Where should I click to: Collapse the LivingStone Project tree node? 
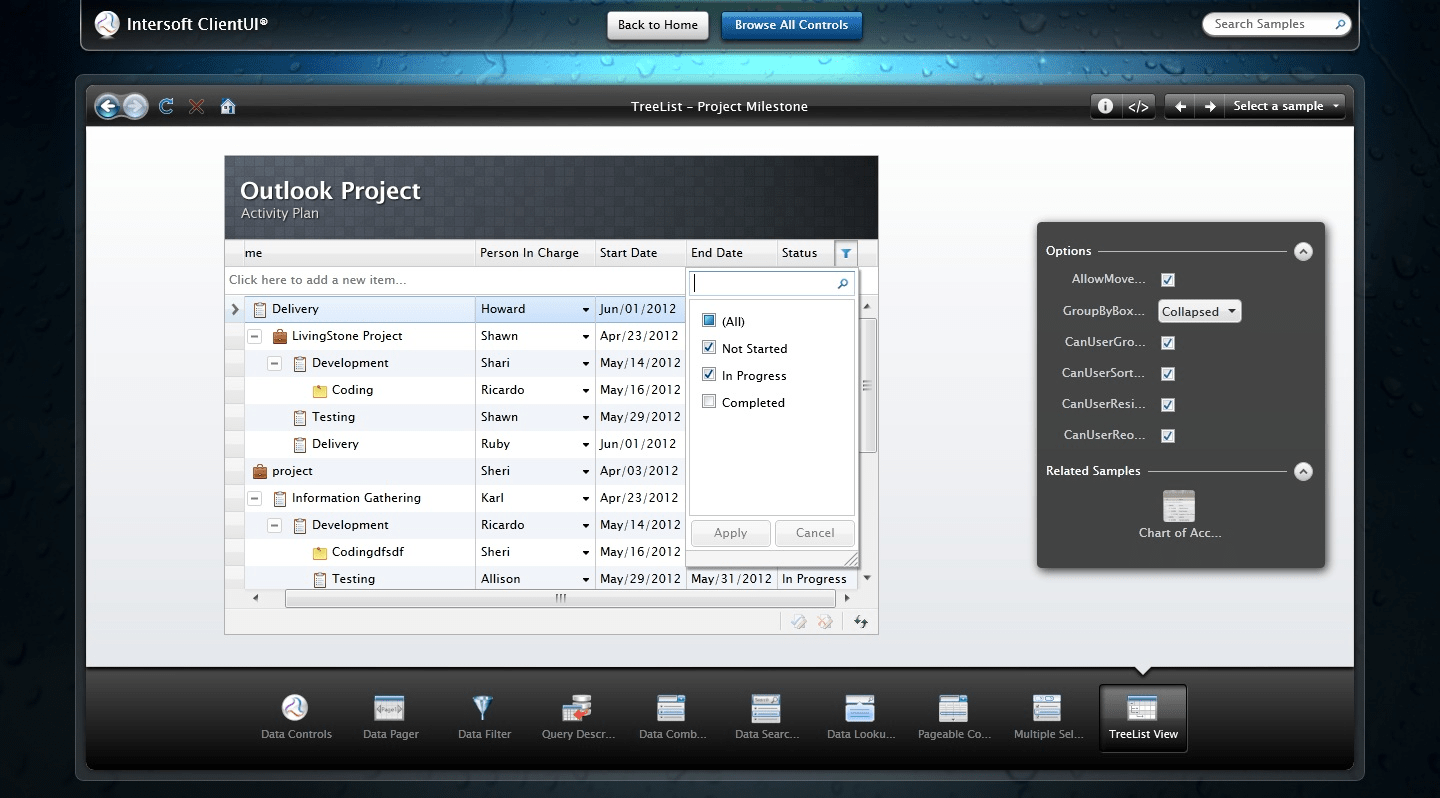pyautogui.click(x=255, y=336)
